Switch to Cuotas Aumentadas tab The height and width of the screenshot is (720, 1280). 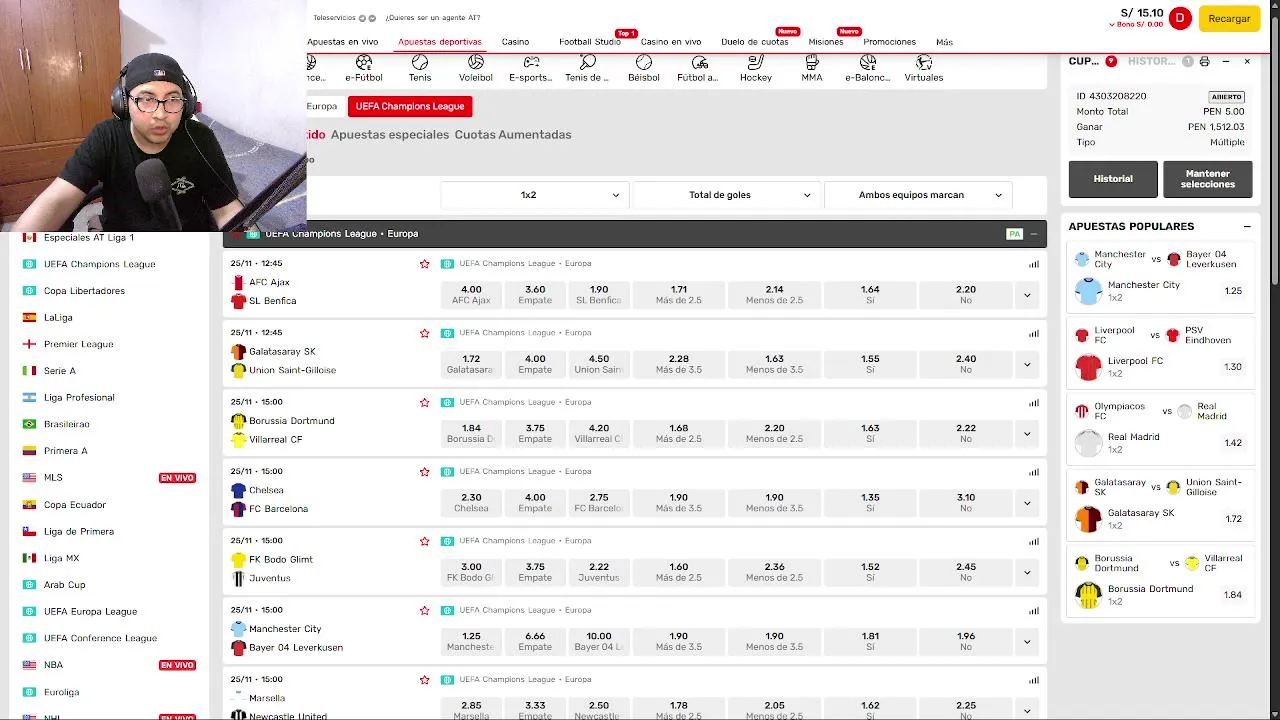pyautogui.click(x=513, y=135)
